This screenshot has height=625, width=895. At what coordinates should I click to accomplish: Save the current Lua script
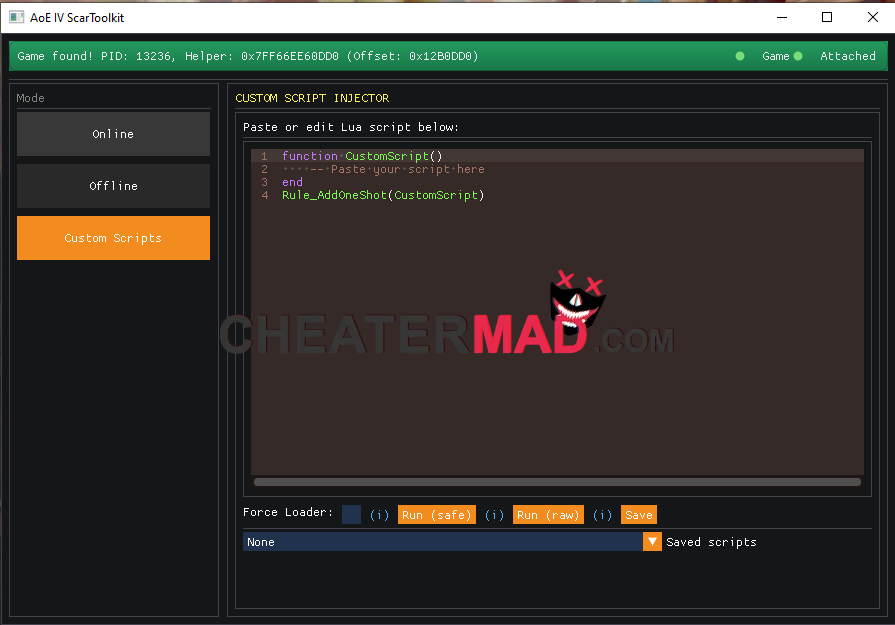[639, 515]
